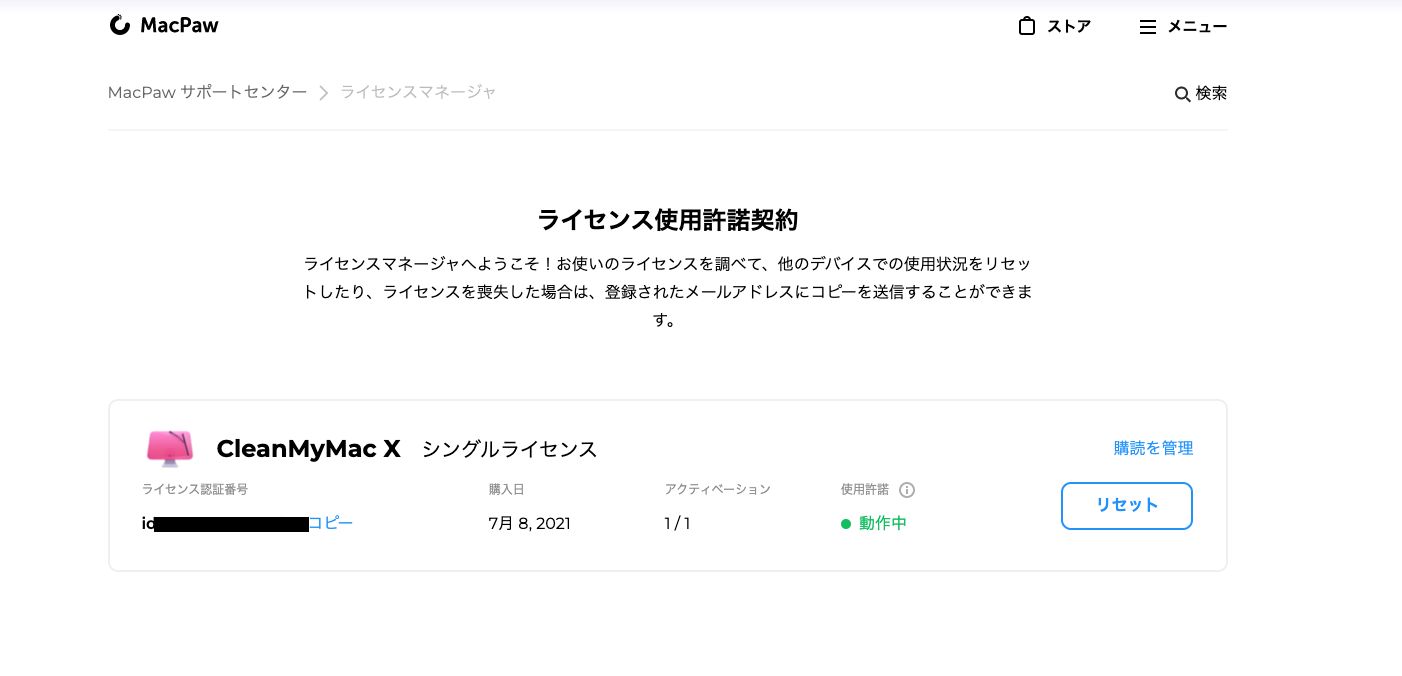Screen dimensions: 1402x676
Task: Copy license key with コピー link
Action: pos(331,523)
